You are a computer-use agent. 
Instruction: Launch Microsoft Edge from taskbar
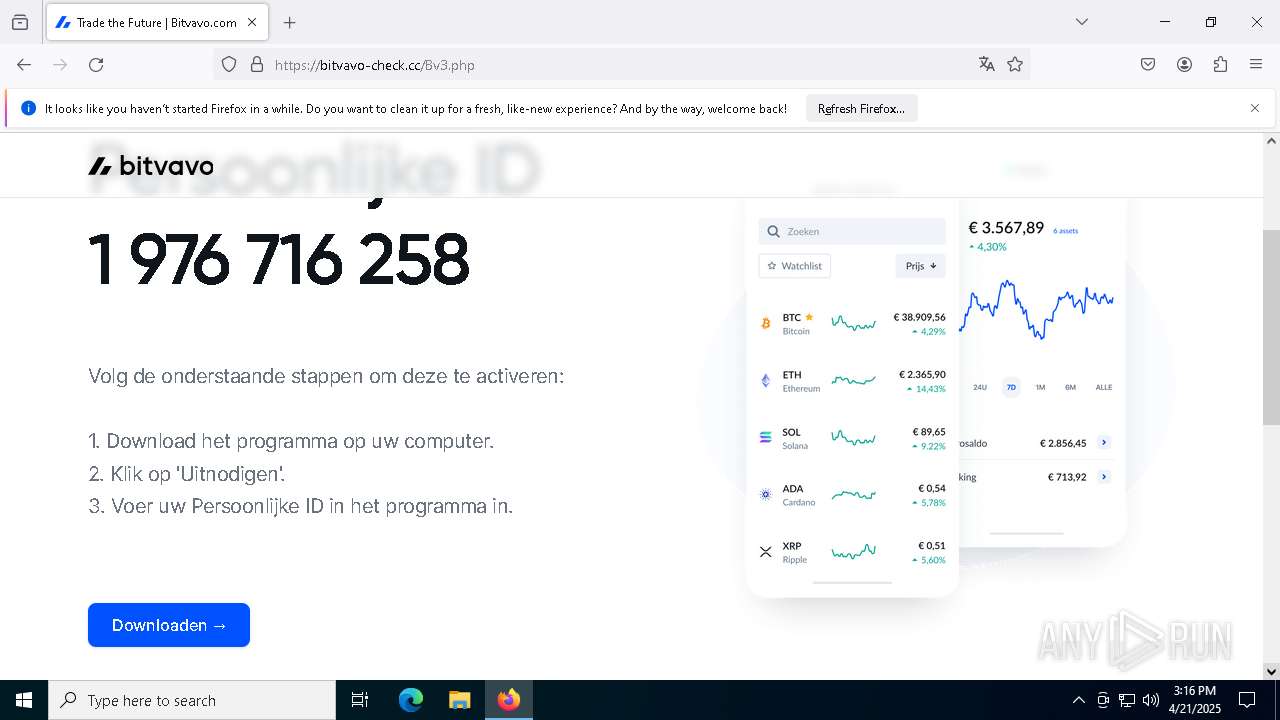tap(411, 700)
